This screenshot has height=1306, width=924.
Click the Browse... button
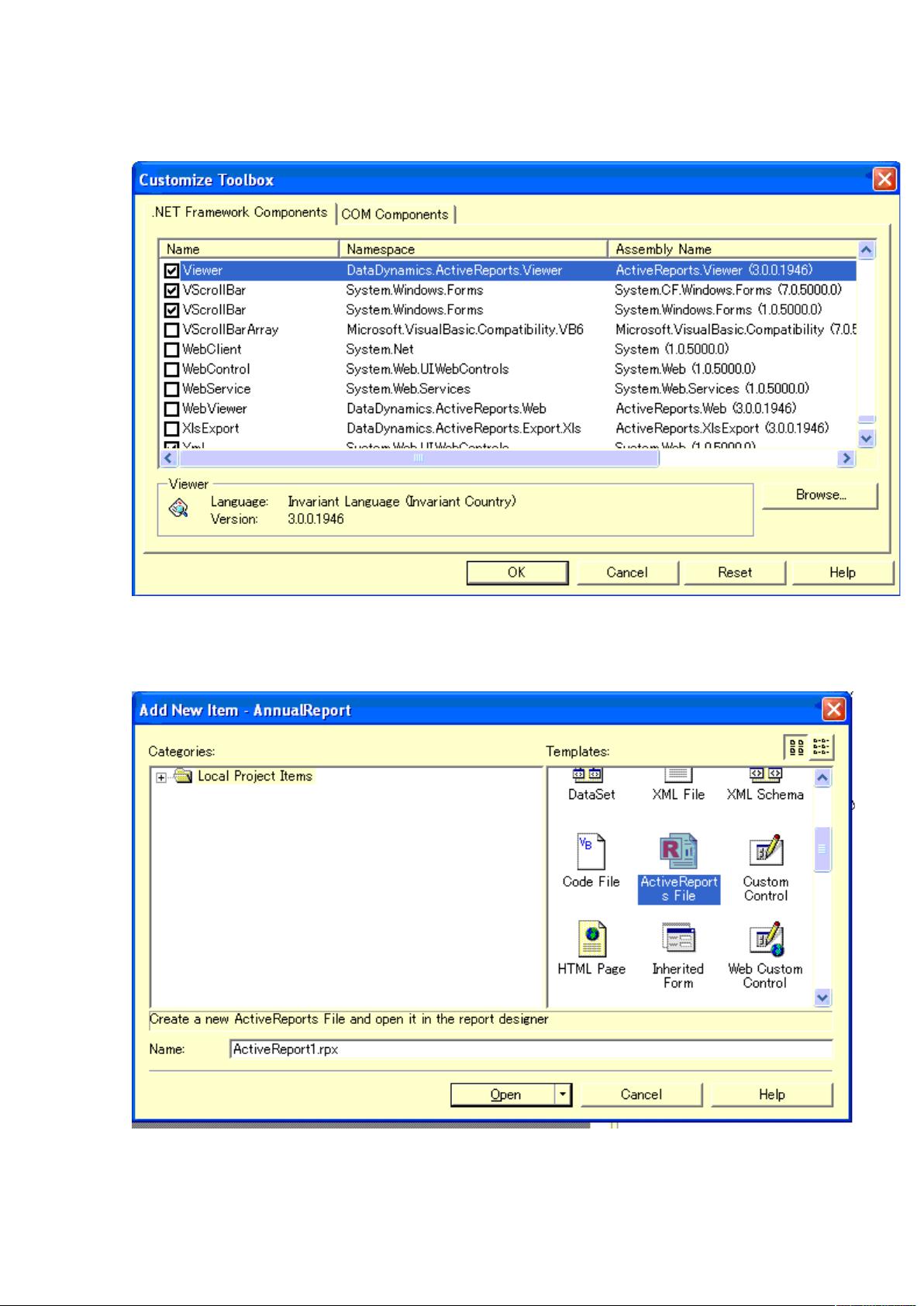(x=820, y=495)
